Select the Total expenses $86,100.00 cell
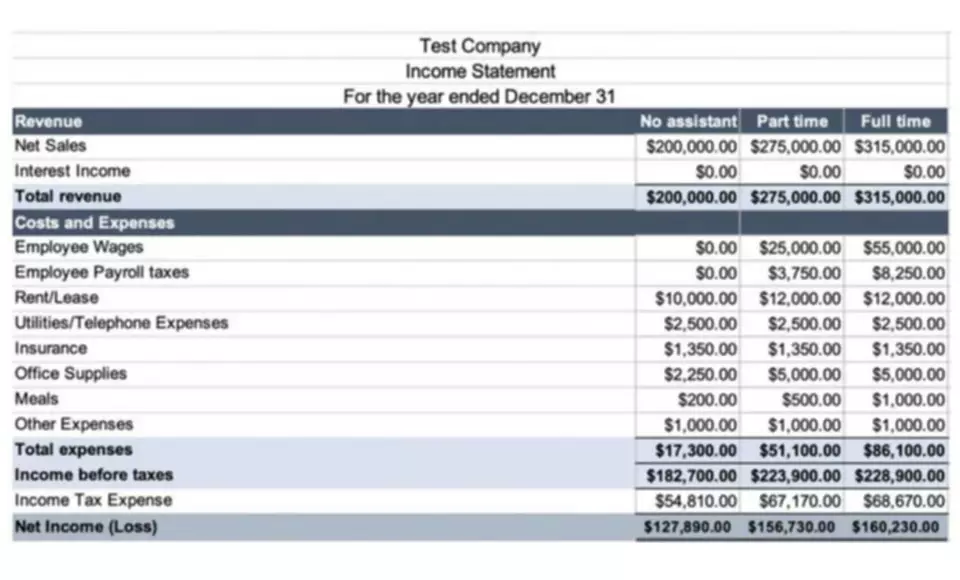 pyautogui.click(x=896, y=451)
